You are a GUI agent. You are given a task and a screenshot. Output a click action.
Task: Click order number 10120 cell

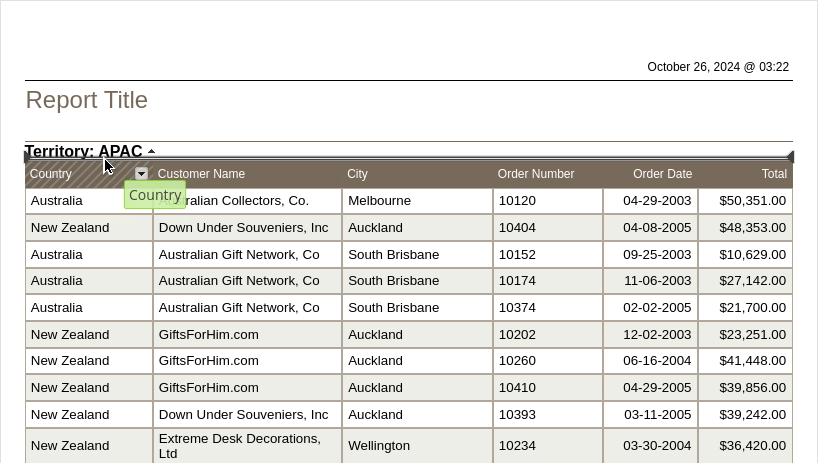point(517,201)
